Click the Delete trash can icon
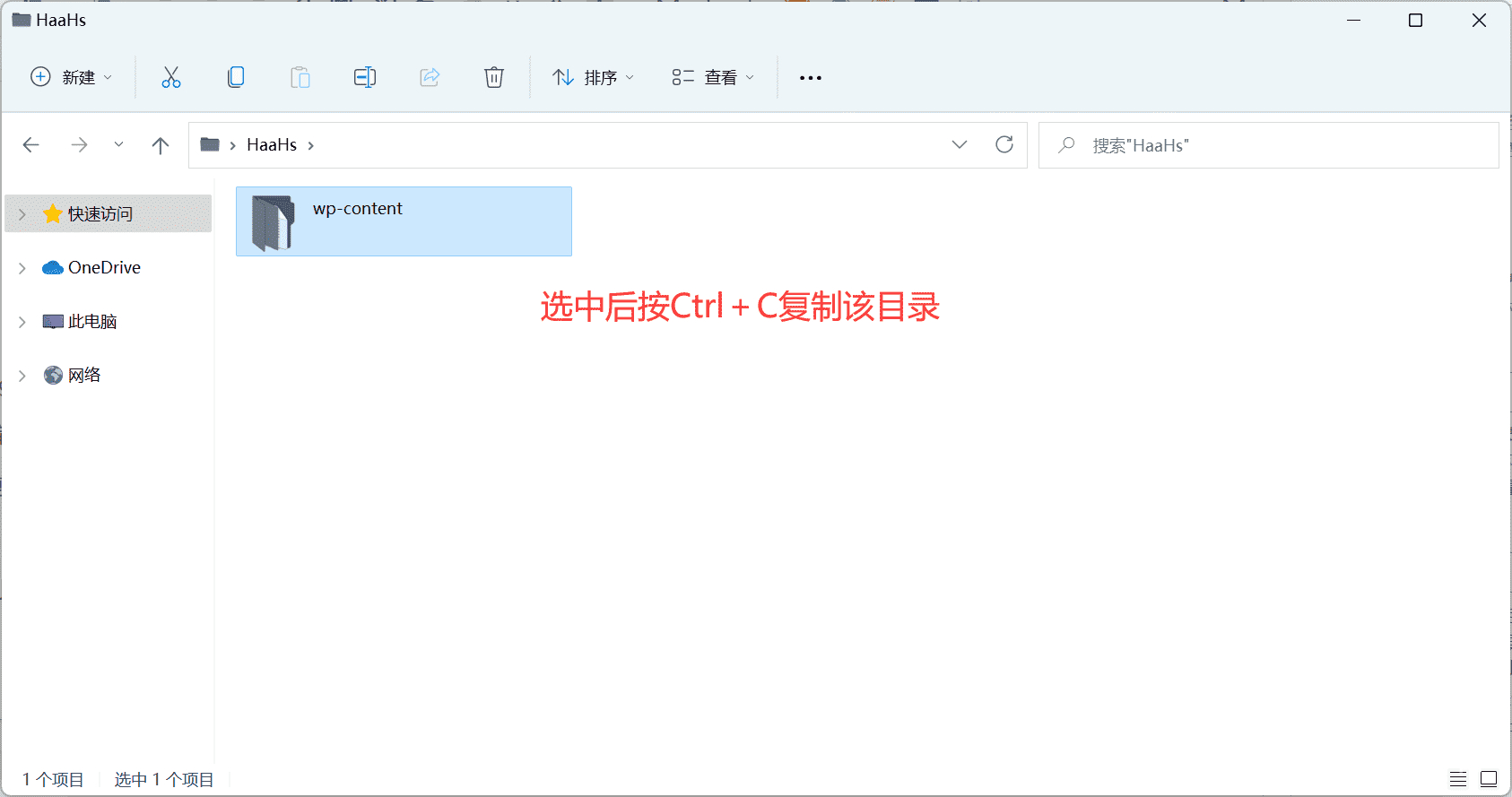The image size is (1512, 797). pos(493,78)
